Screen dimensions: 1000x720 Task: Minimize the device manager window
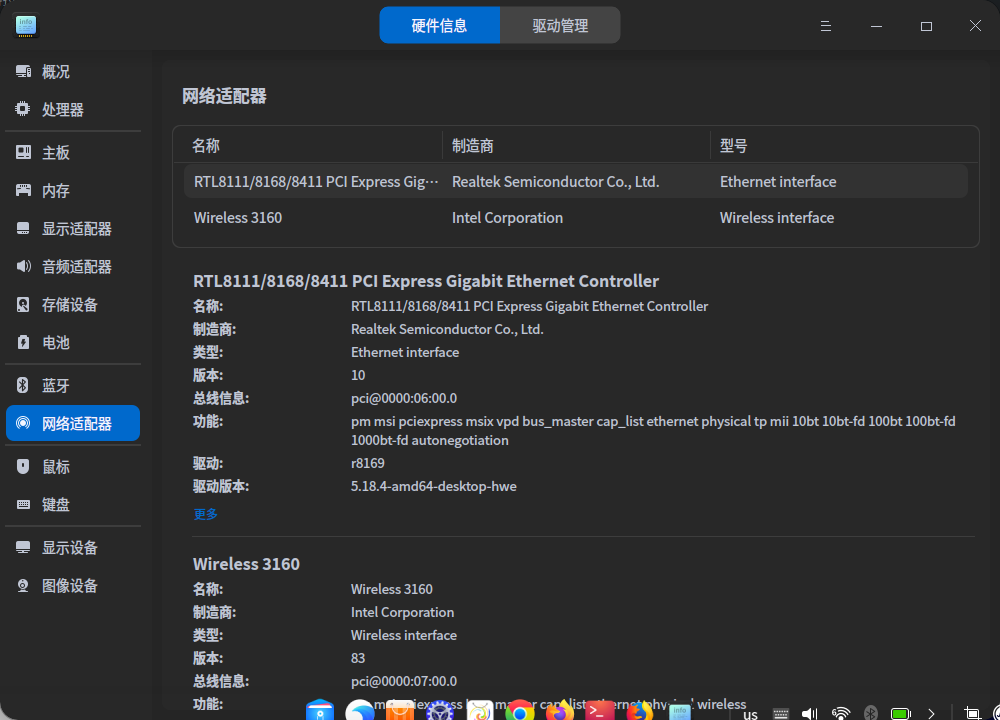(x=876, y=26)
